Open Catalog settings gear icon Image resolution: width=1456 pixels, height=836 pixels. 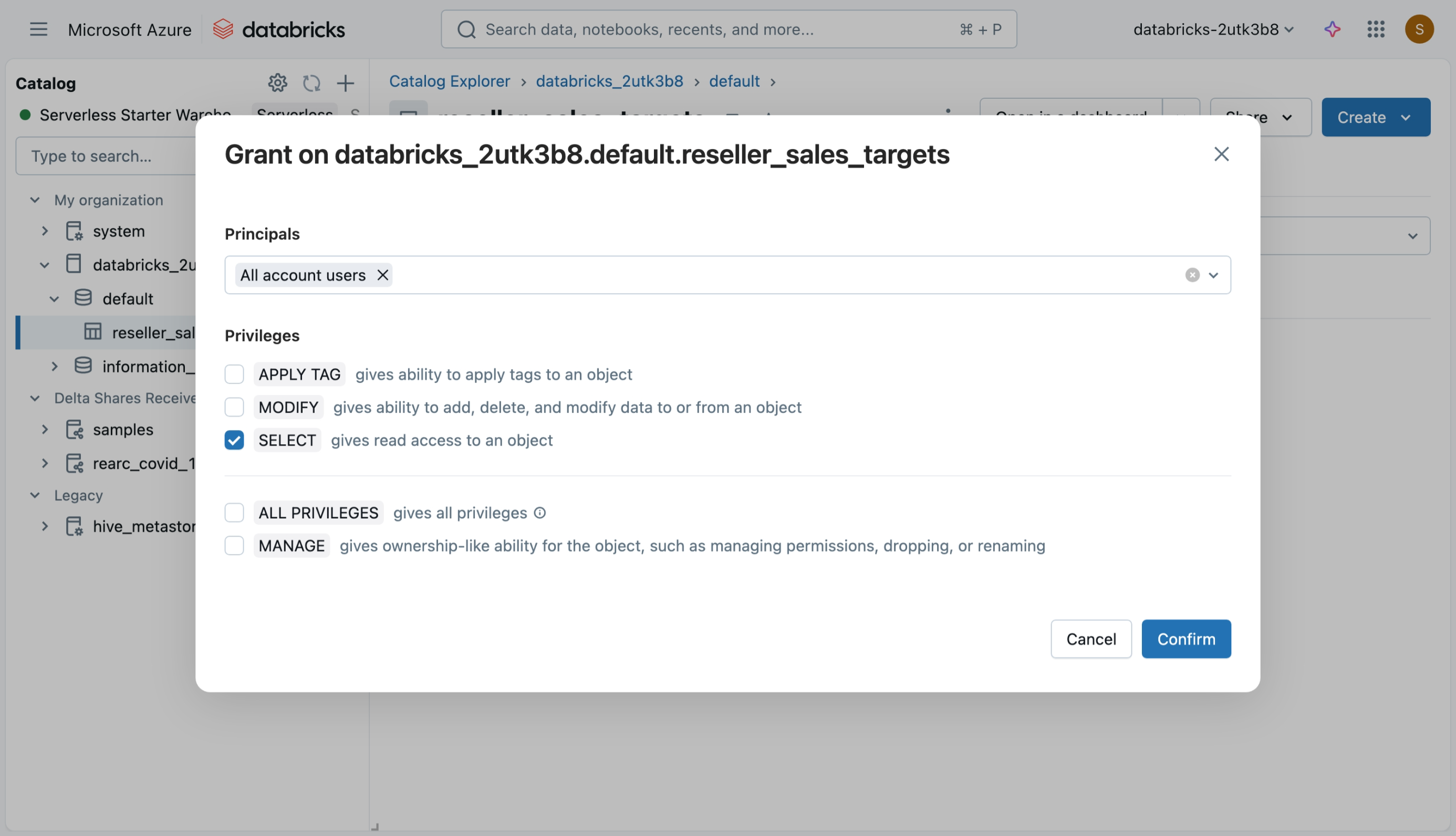coord(277,82)
